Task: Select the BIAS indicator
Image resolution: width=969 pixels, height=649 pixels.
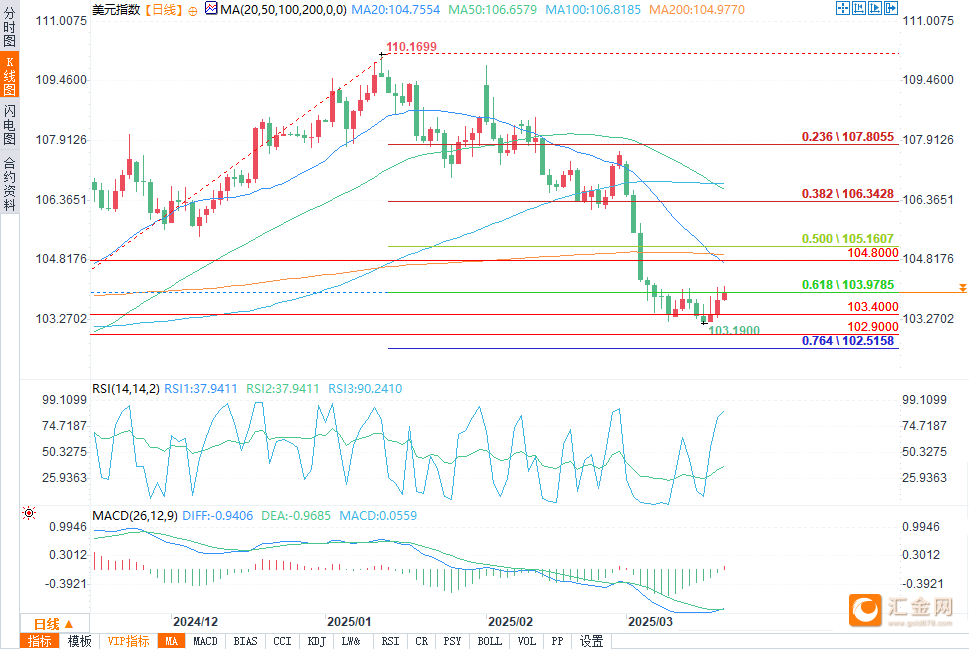Action: coord(245,641)
